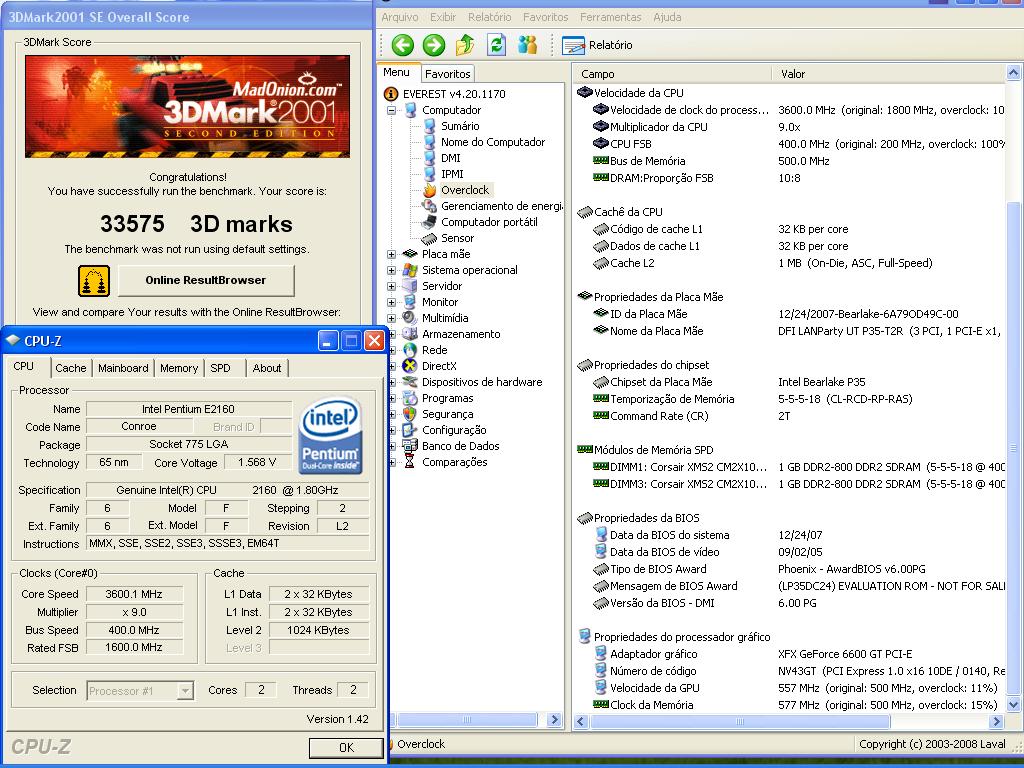Click the Sistema operacional Windows flag icon
Viewport: 1024px width, 768px height.
pos(410,270)
